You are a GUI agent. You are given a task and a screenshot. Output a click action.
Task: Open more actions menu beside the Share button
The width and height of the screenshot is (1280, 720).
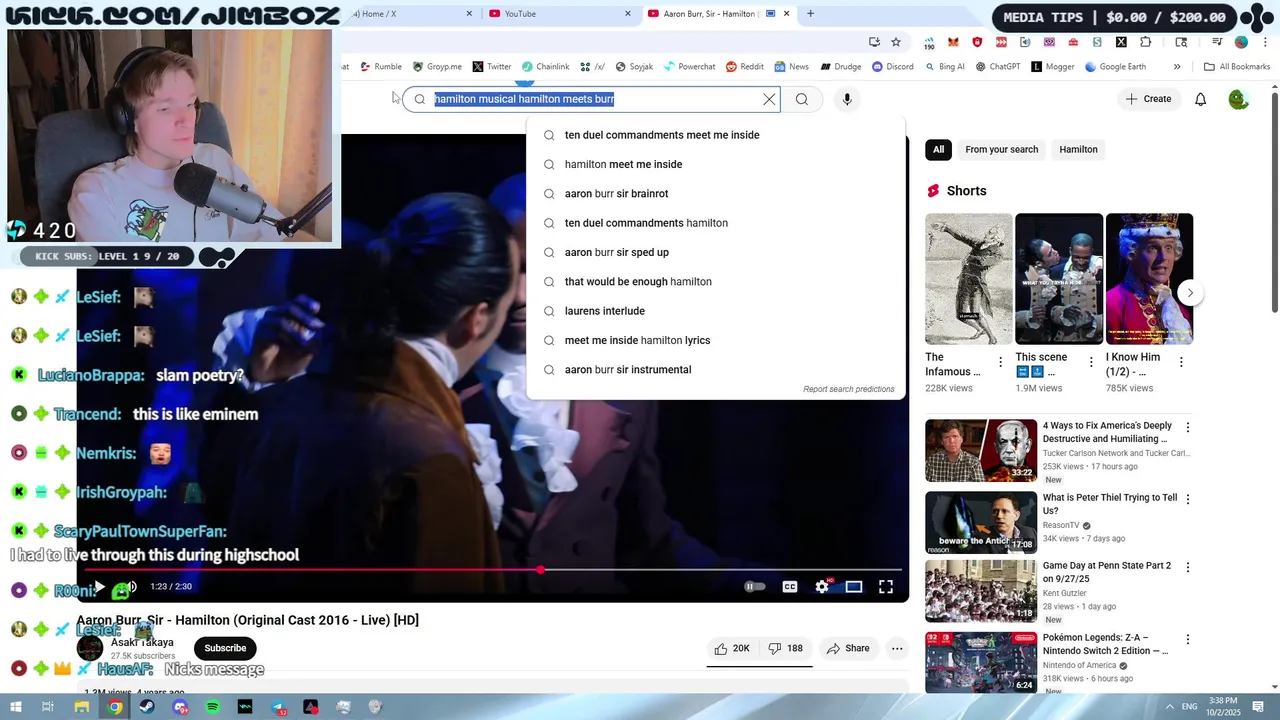pos(897,648)
